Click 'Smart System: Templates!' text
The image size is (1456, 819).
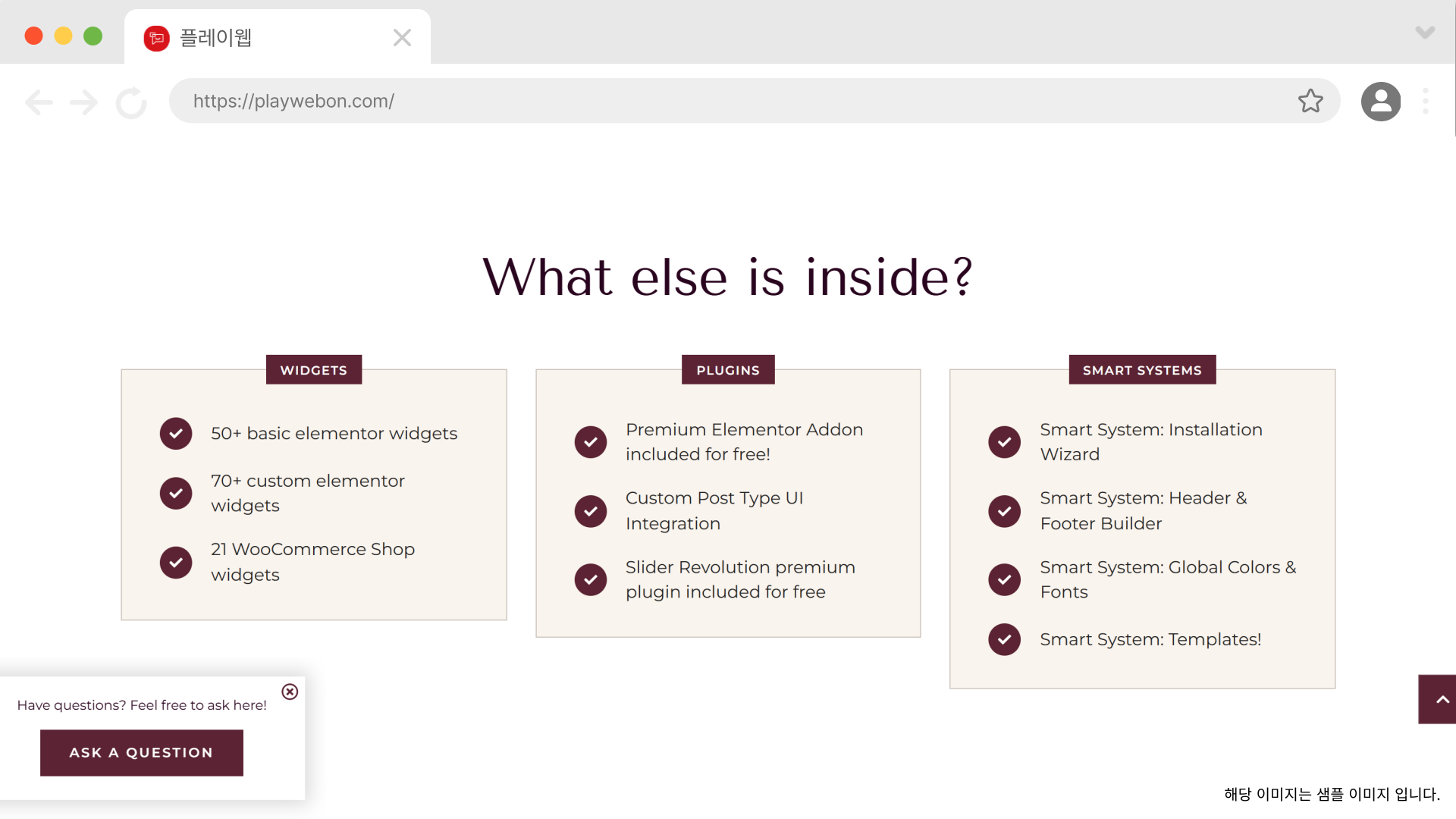coord(1150,640)
